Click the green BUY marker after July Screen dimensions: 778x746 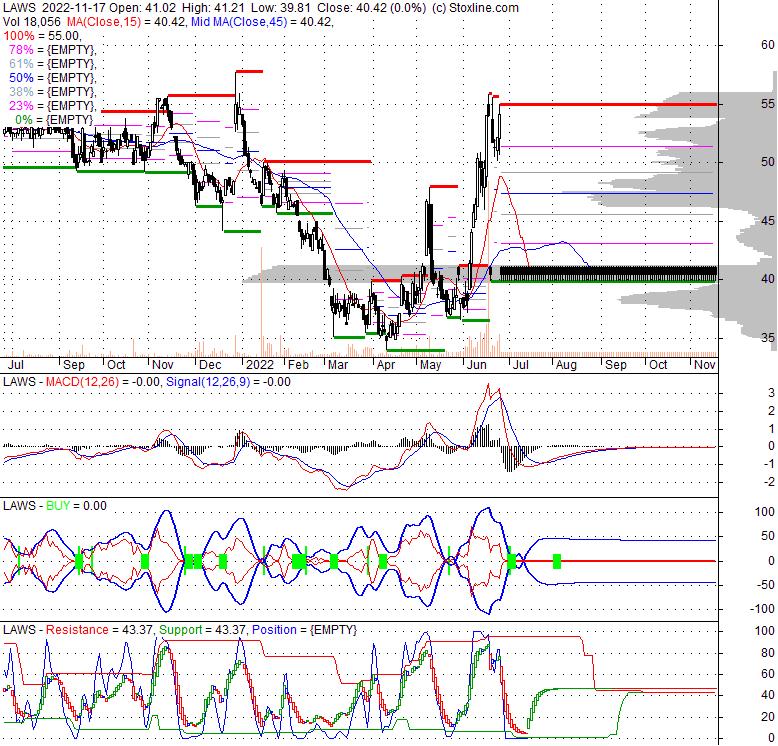(x=557, y=561)
